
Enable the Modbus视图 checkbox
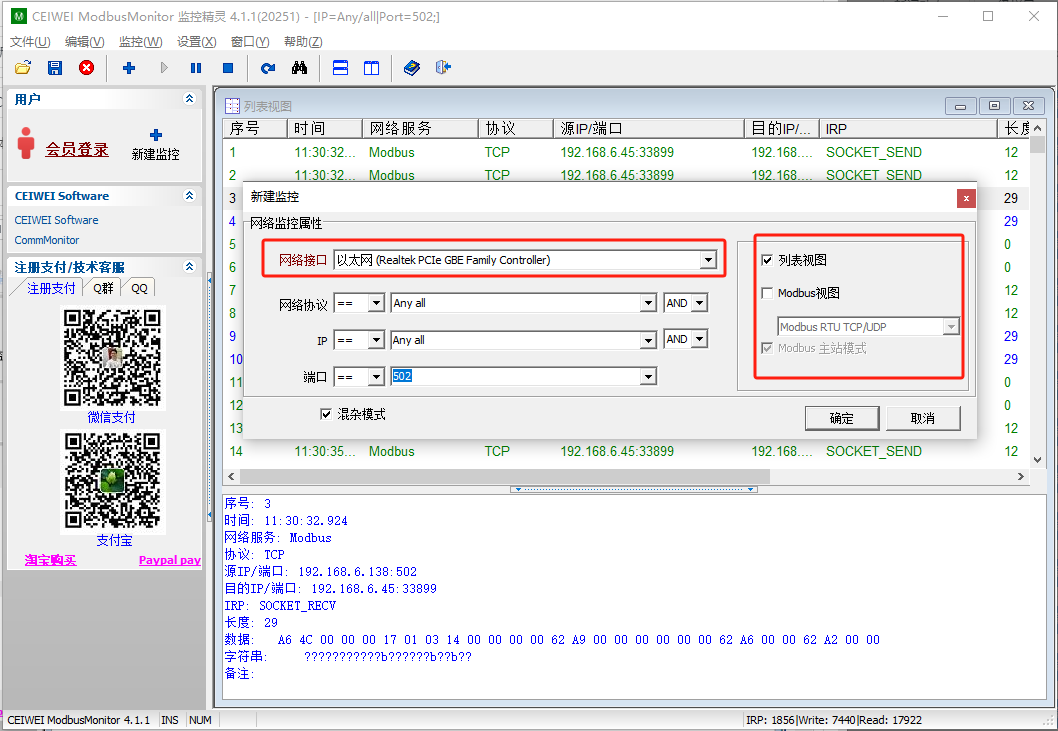click(767, 293)
